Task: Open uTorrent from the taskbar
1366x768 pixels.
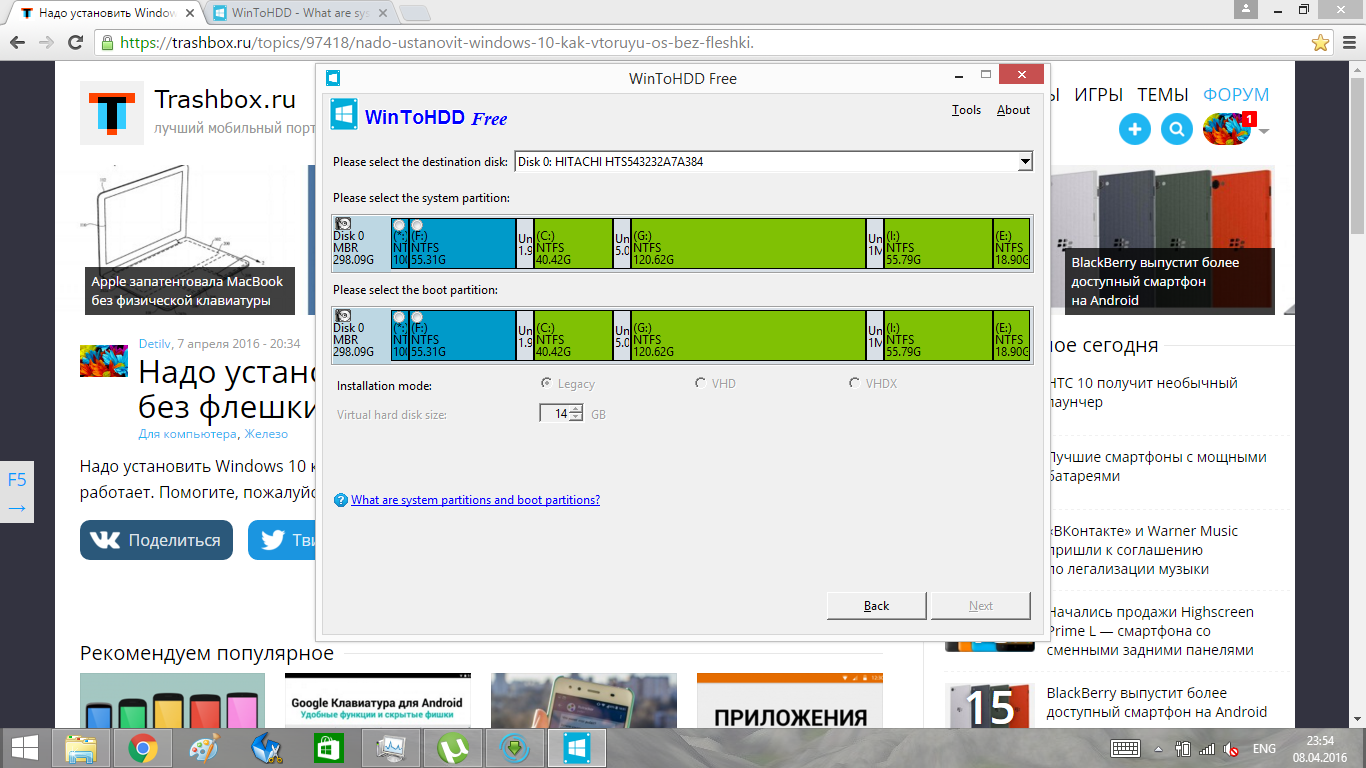Action: [453, 748]
